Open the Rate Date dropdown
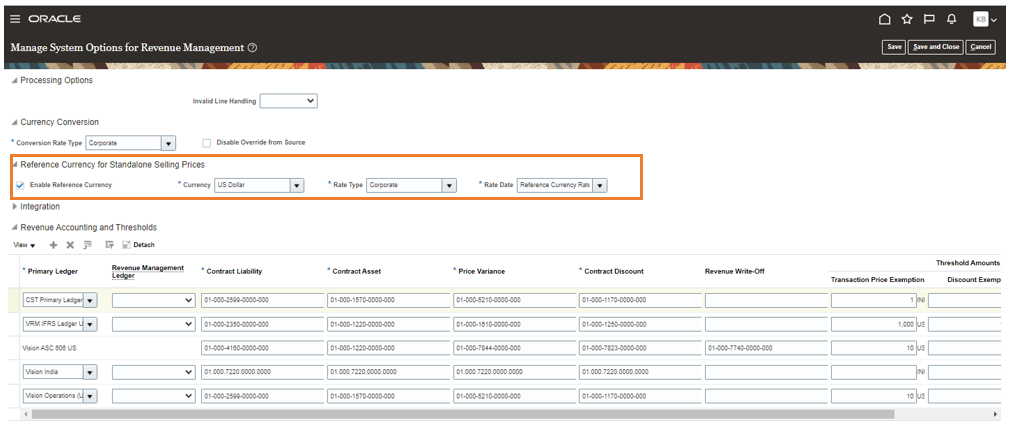The image size is (1010, 430). [x=599, y=185]
